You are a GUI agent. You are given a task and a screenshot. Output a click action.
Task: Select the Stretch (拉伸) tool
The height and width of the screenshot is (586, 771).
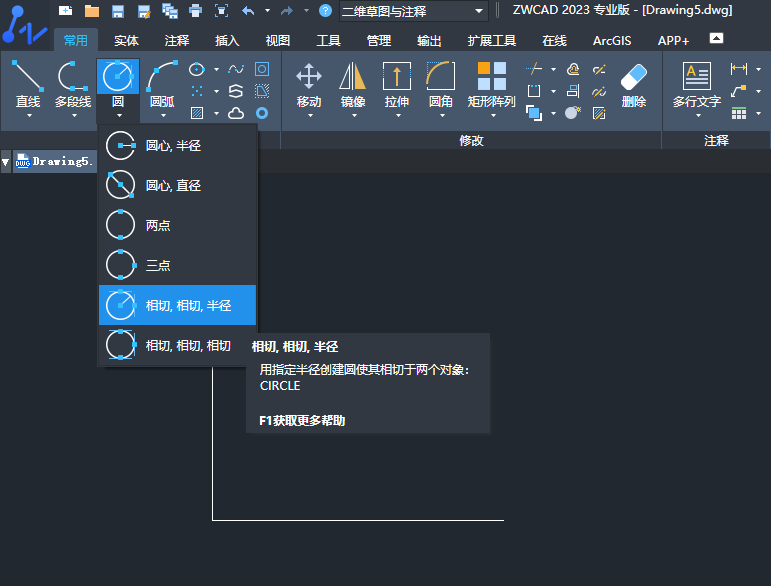pos(397,84)
